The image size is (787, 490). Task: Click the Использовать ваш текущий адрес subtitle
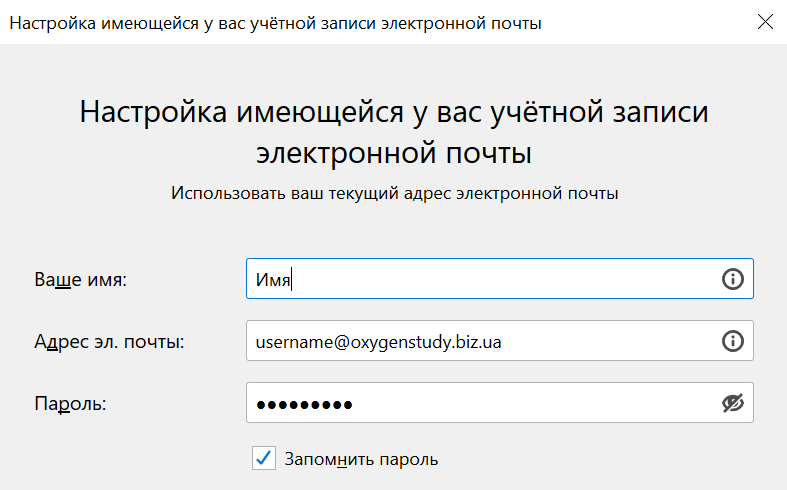393,193
